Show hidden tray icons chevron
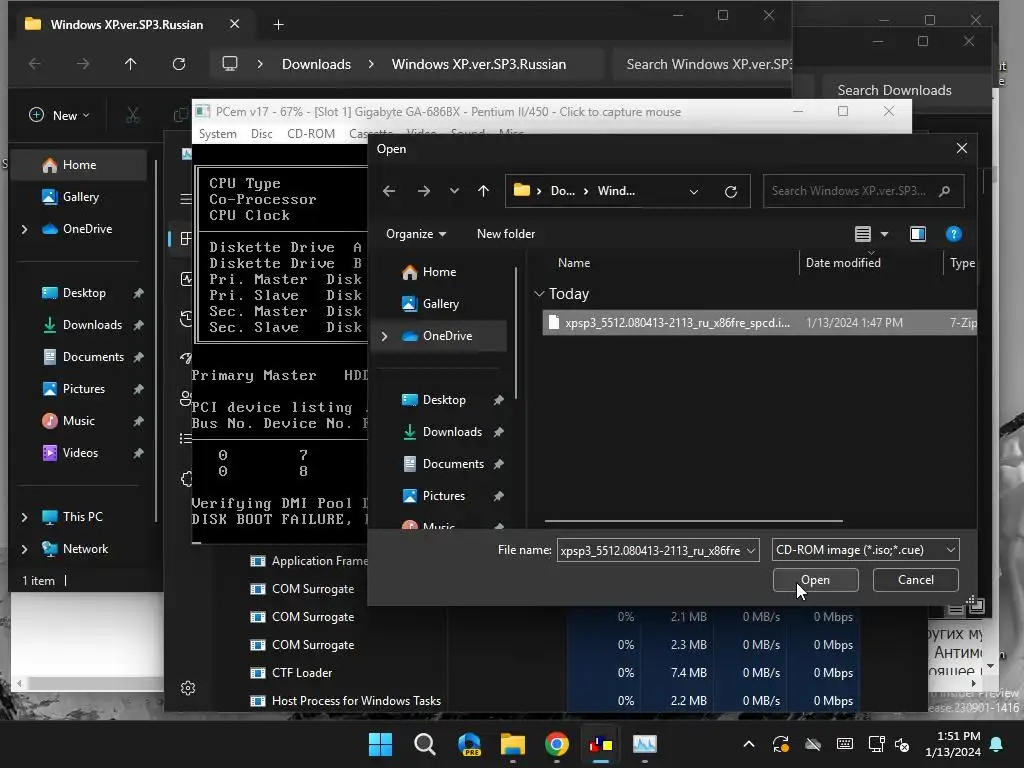The width and height of the screenshot is (1024, 768). coord(749,744)
